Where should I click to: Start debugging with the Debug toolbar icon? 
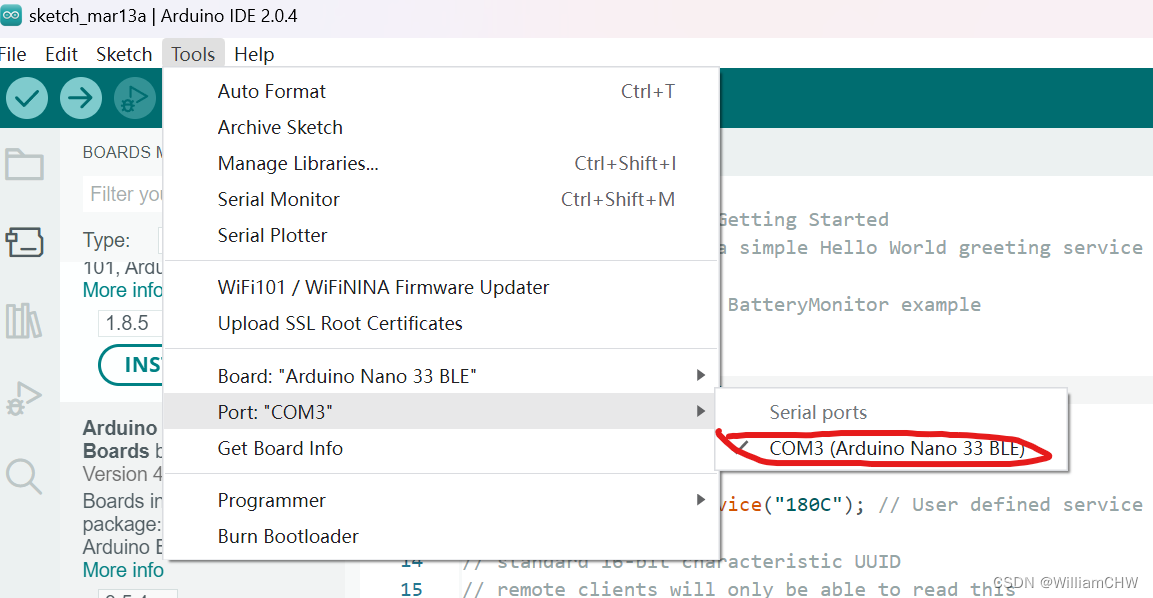coord(135,98)
